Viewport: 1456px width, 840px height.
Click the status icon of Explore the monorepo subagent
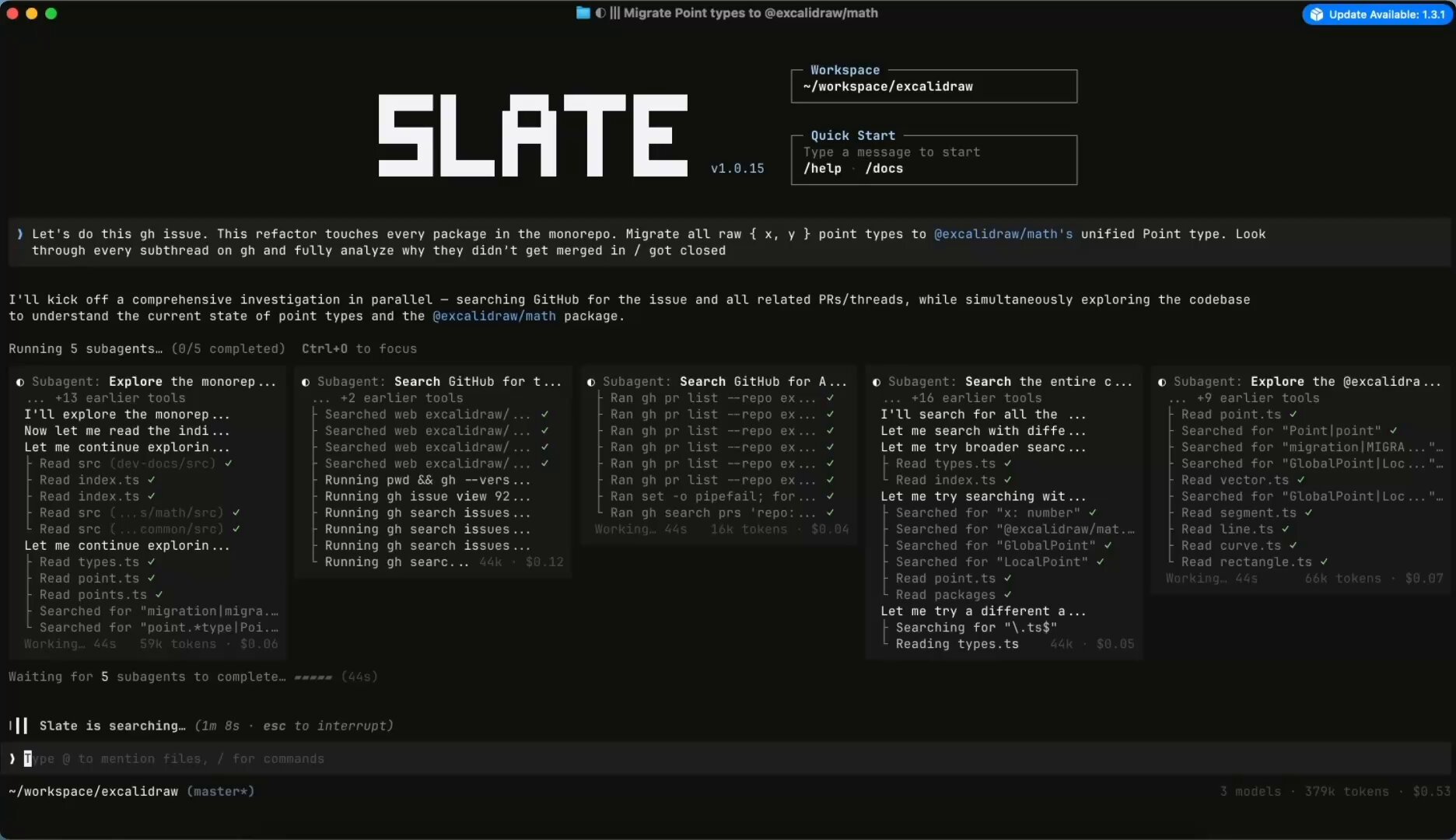[20, 382]
